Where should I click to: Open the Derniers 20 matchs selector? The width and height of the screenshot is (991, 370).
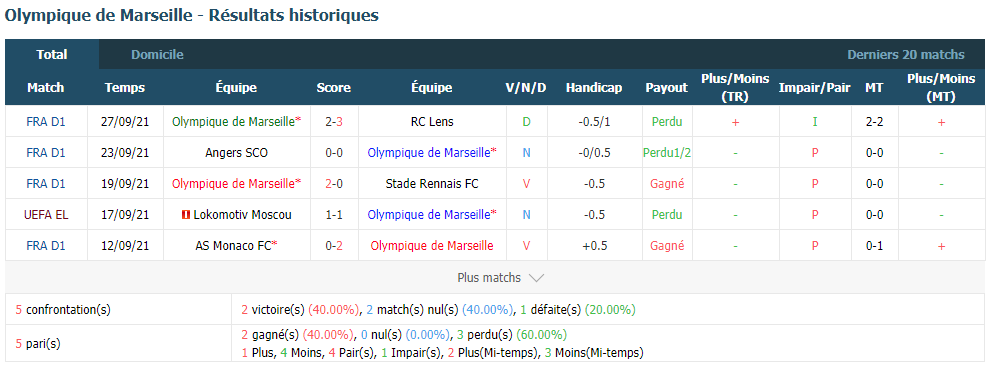pos(906,55)
